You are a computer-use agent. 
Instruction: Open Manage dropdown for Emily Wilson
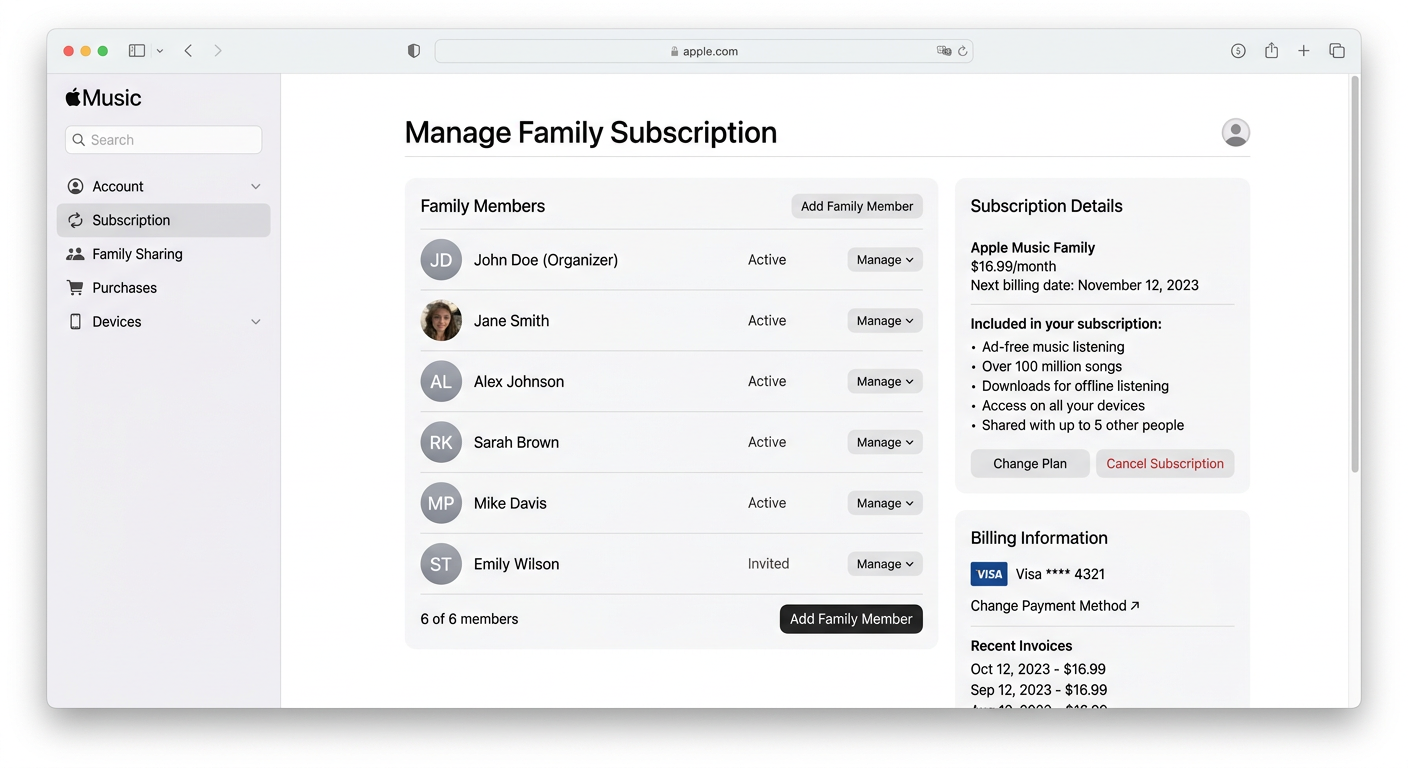[885, 564]
